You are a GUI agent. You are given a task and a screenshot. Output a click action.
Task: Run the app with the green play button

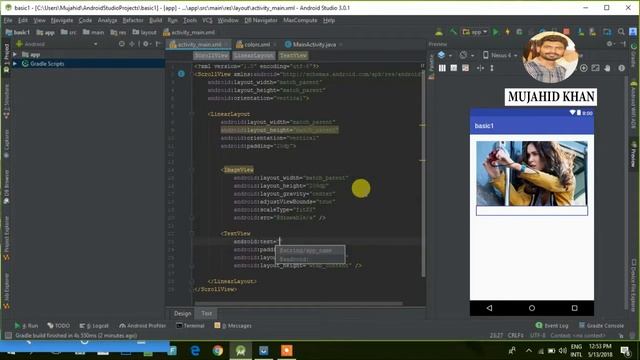[496, 32]
